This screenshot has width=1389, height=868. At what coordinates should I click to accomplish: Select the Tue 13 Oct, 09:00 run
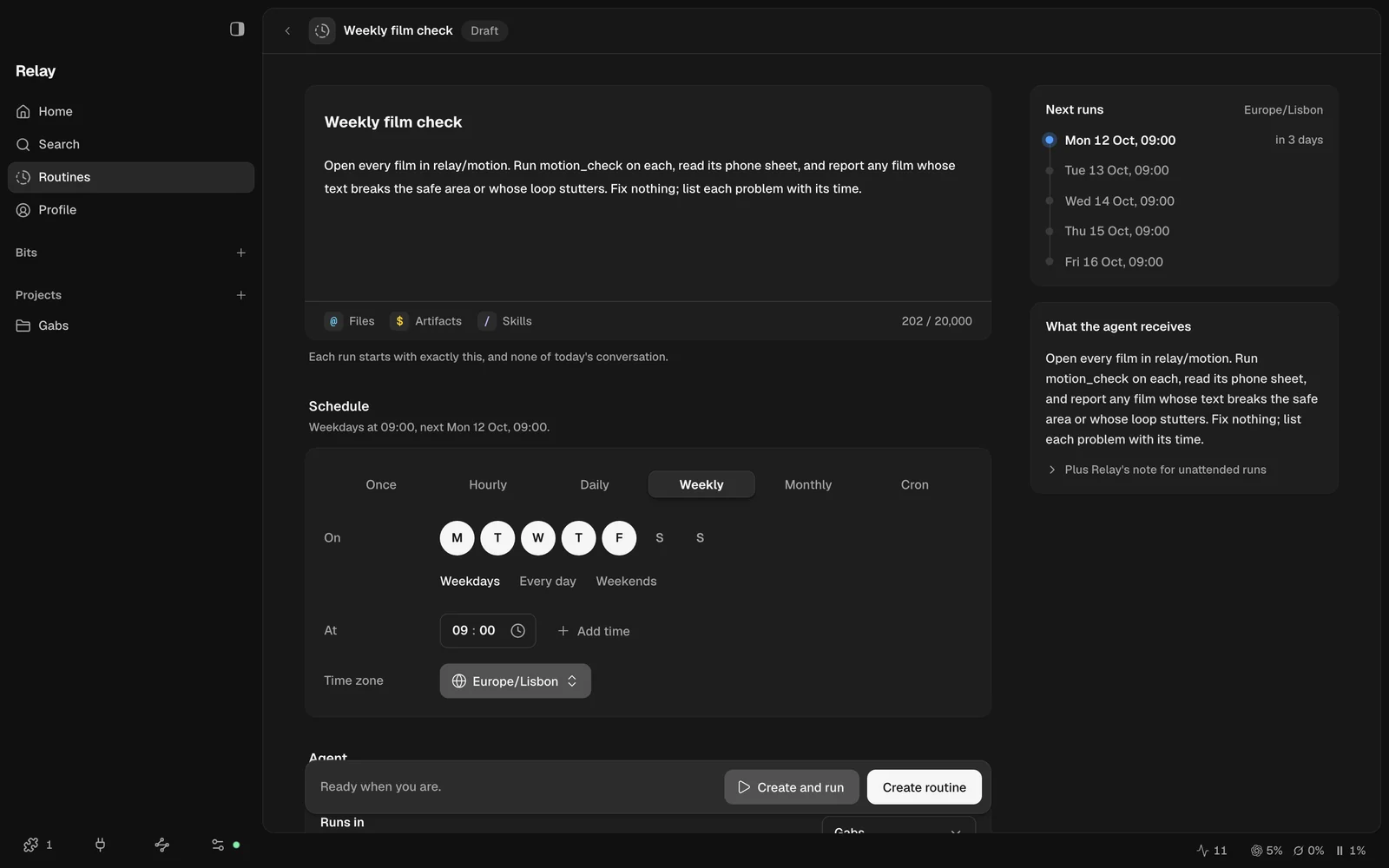1116,171
